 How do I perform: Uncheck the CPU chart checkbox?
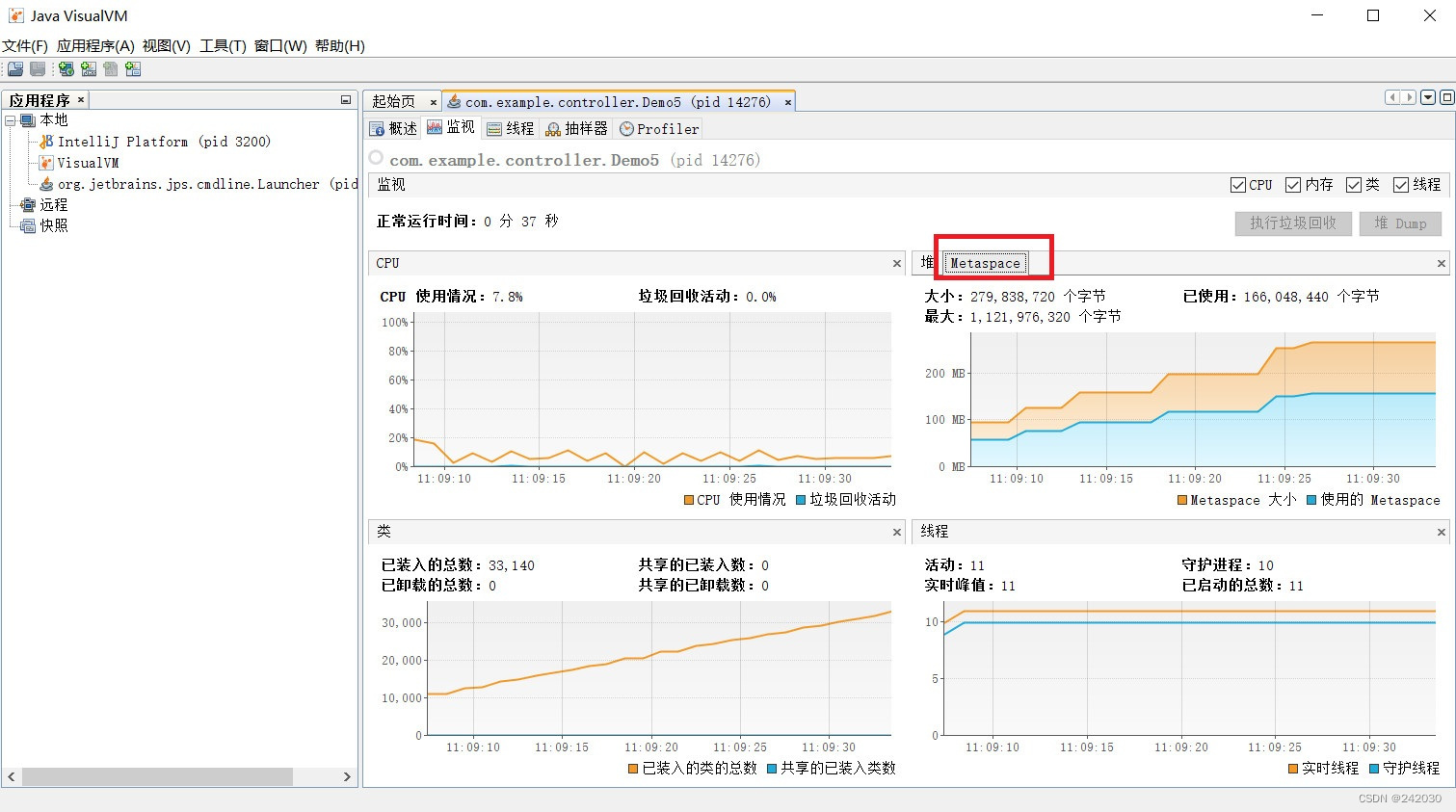[1238, 185]
